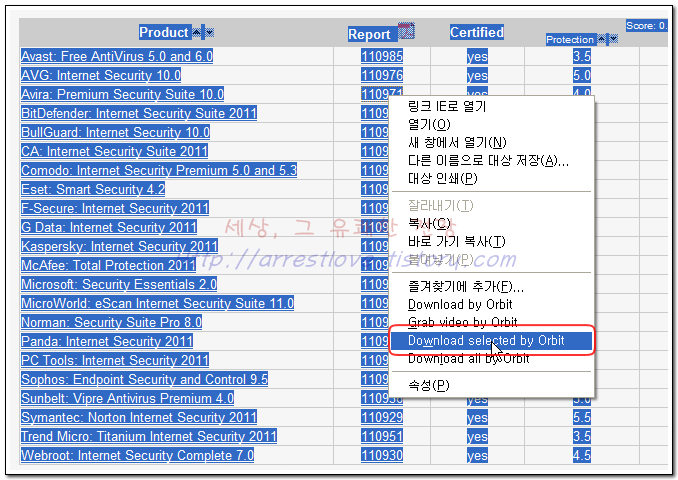Image resolution: width=678 pixels, height=480 pixels.
Task: Click Trend Micro's 3.5 protection score
Action: pyautogui.click(x=582, y=436)
